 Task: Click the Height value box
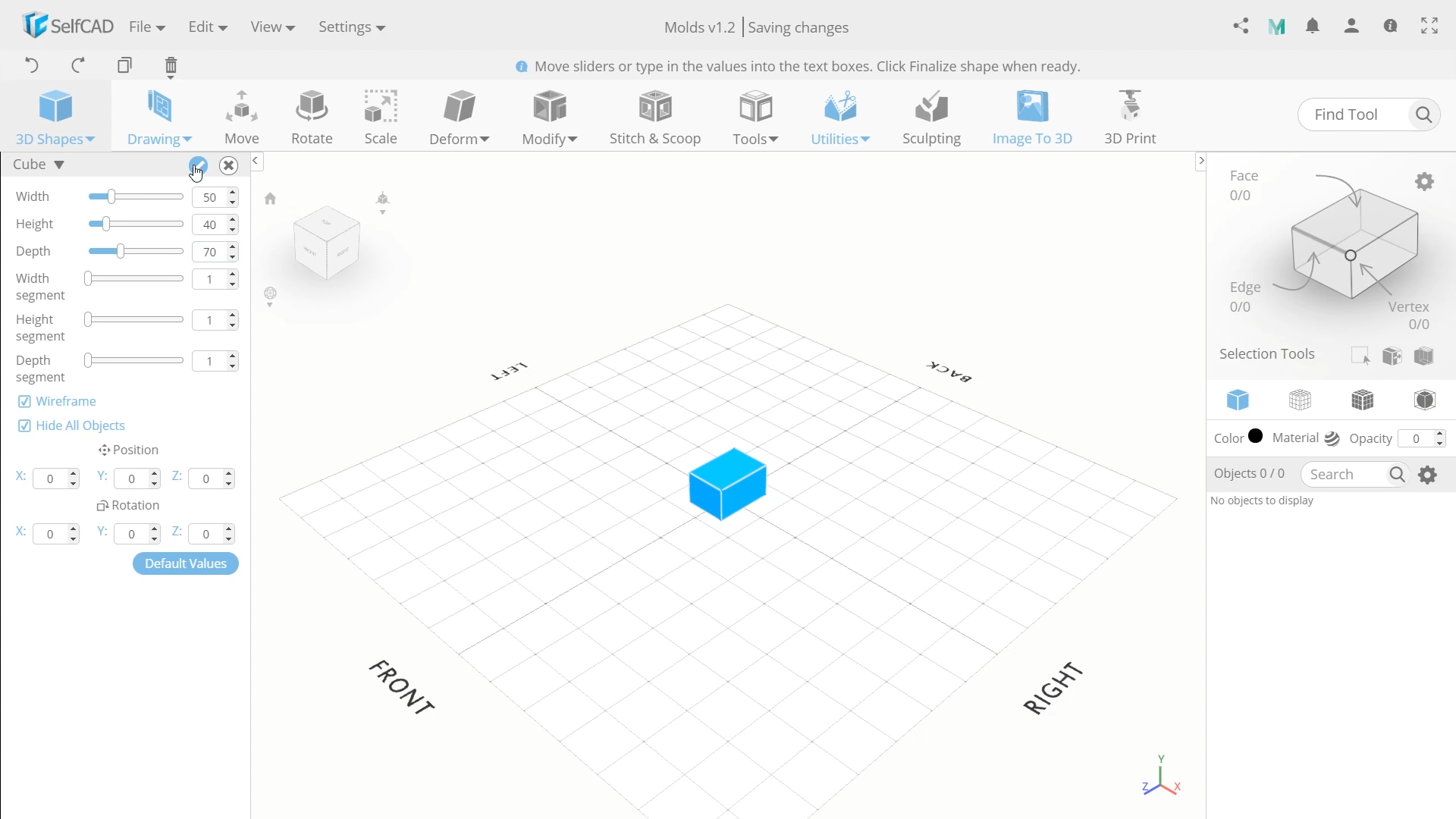coord(210,224)
